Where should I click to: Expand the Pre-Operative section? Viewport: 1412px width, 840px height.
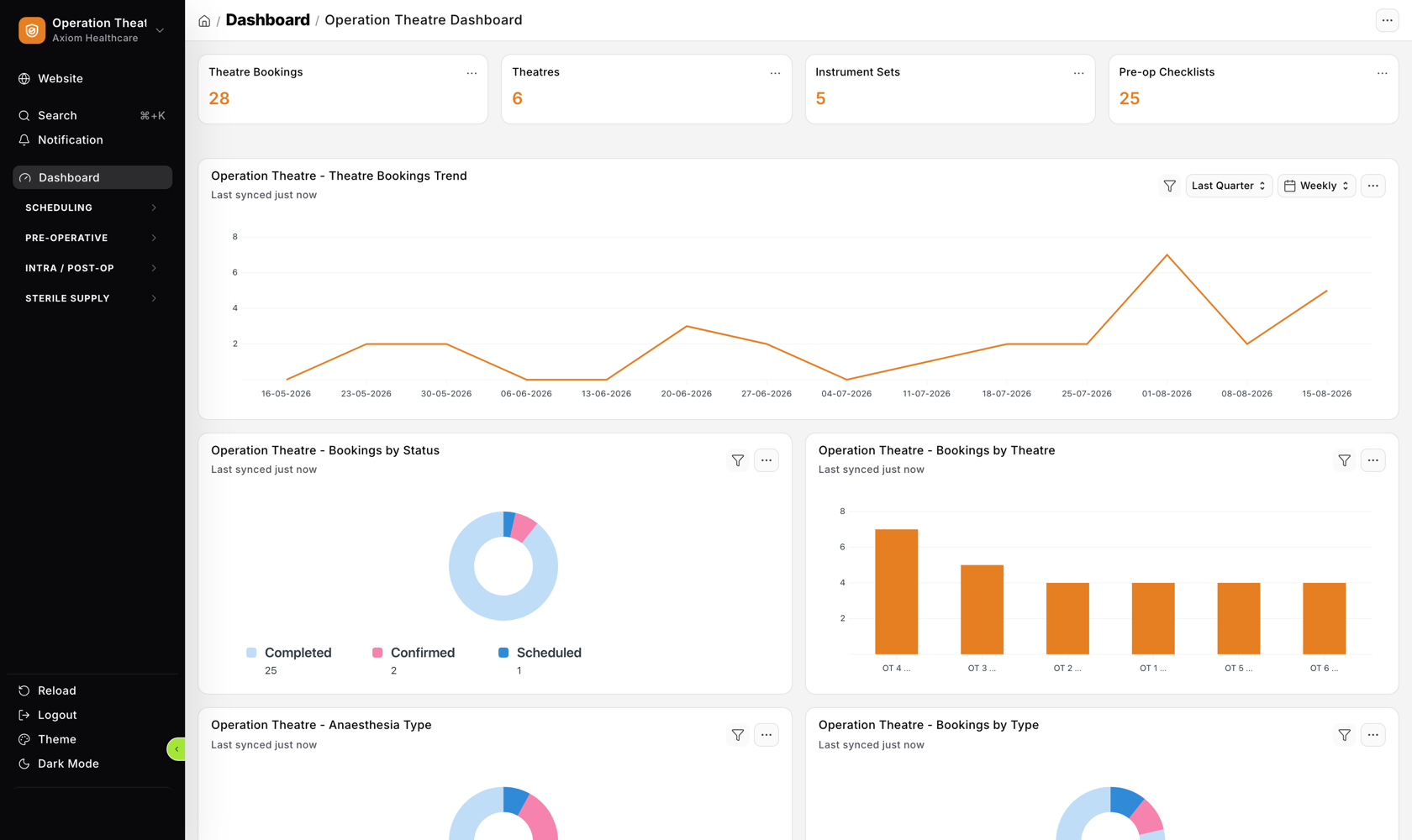[92, 238]
